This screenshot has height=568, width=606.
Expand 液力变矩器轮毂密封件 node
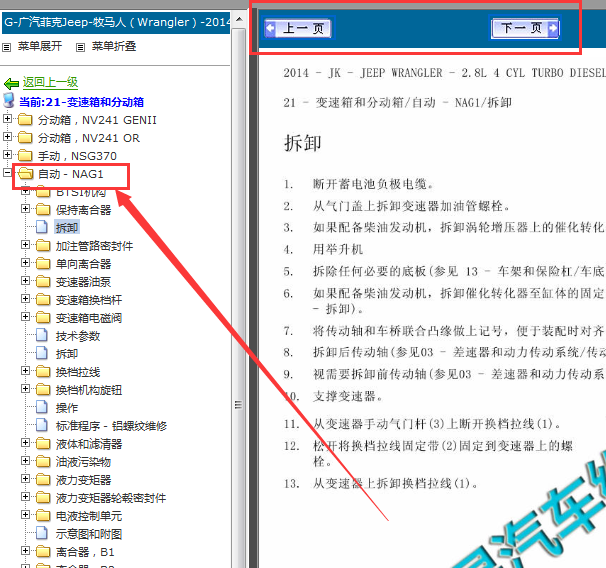(25, 497)
